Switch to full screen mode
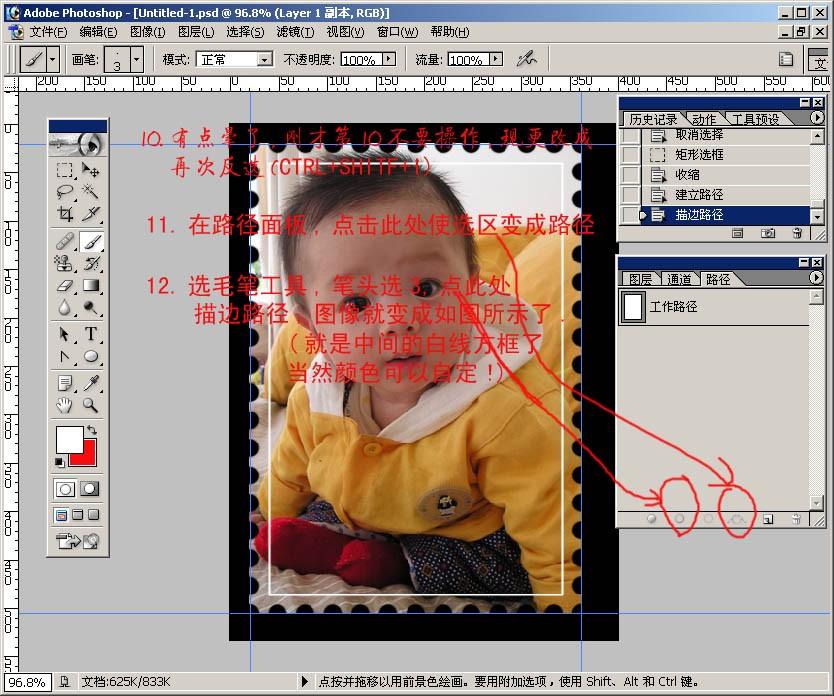This screenshot has width=834, height=696. 94,515
